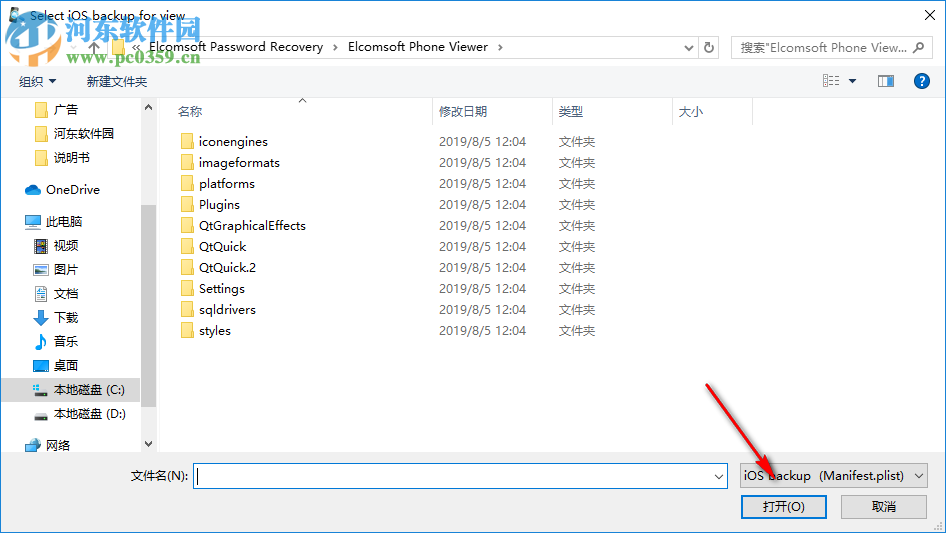Expand the view options dropdown arrow
The height and width of the screenshot is (533, 946).
coord(852,81)
